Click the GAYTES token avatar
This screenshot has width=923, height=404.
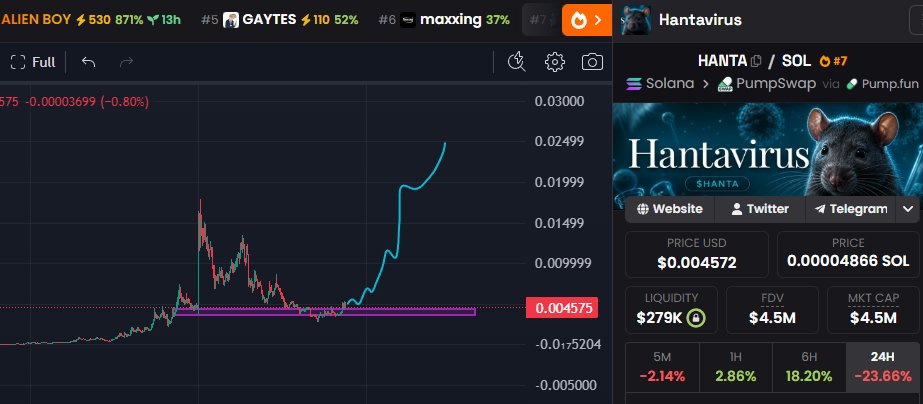pyautogui.click(x=231, y=20)
